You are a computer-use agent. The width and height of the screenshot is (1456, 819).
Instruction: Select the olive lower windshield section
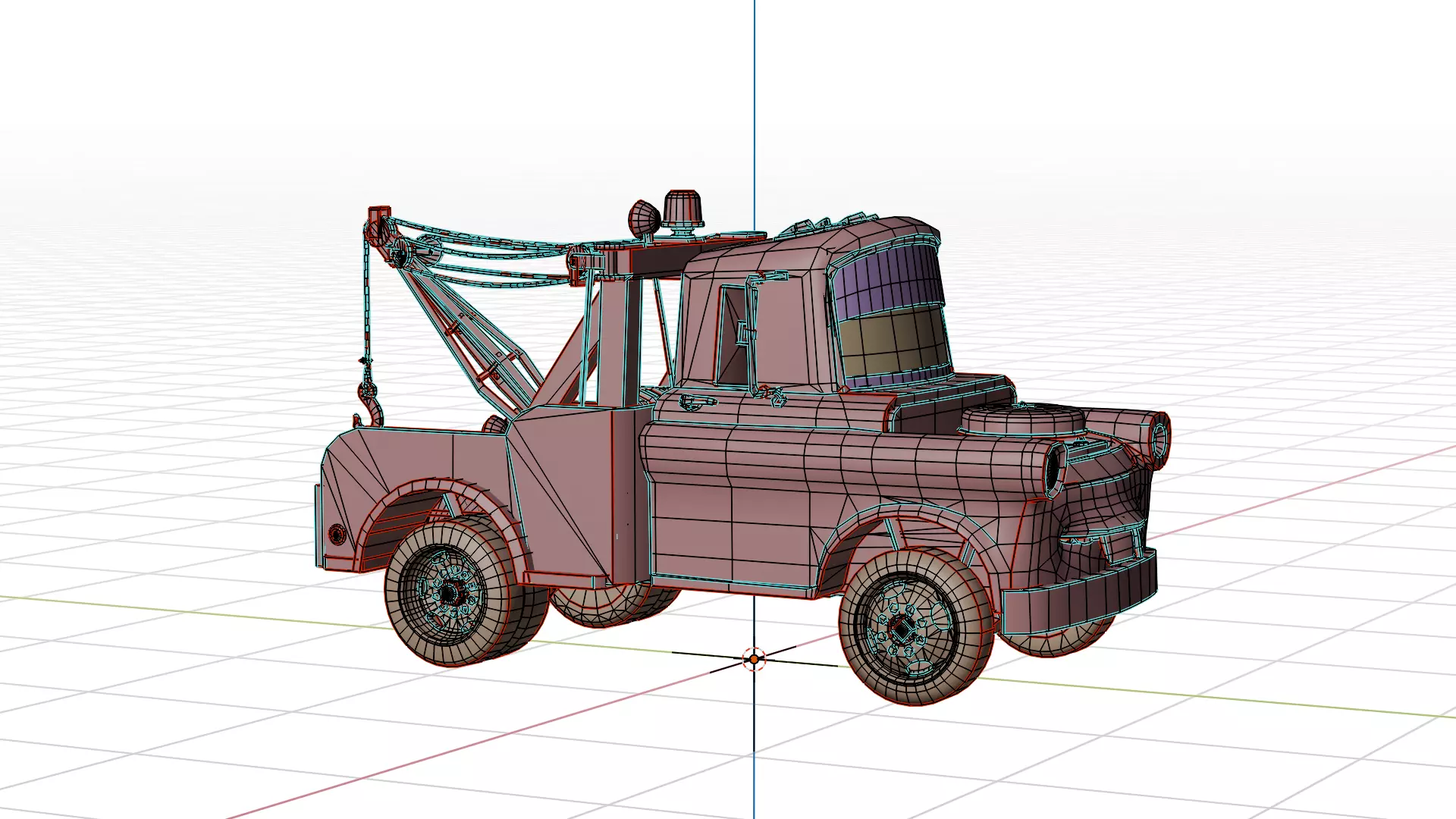pyautogui.click(x=896, y=341)
